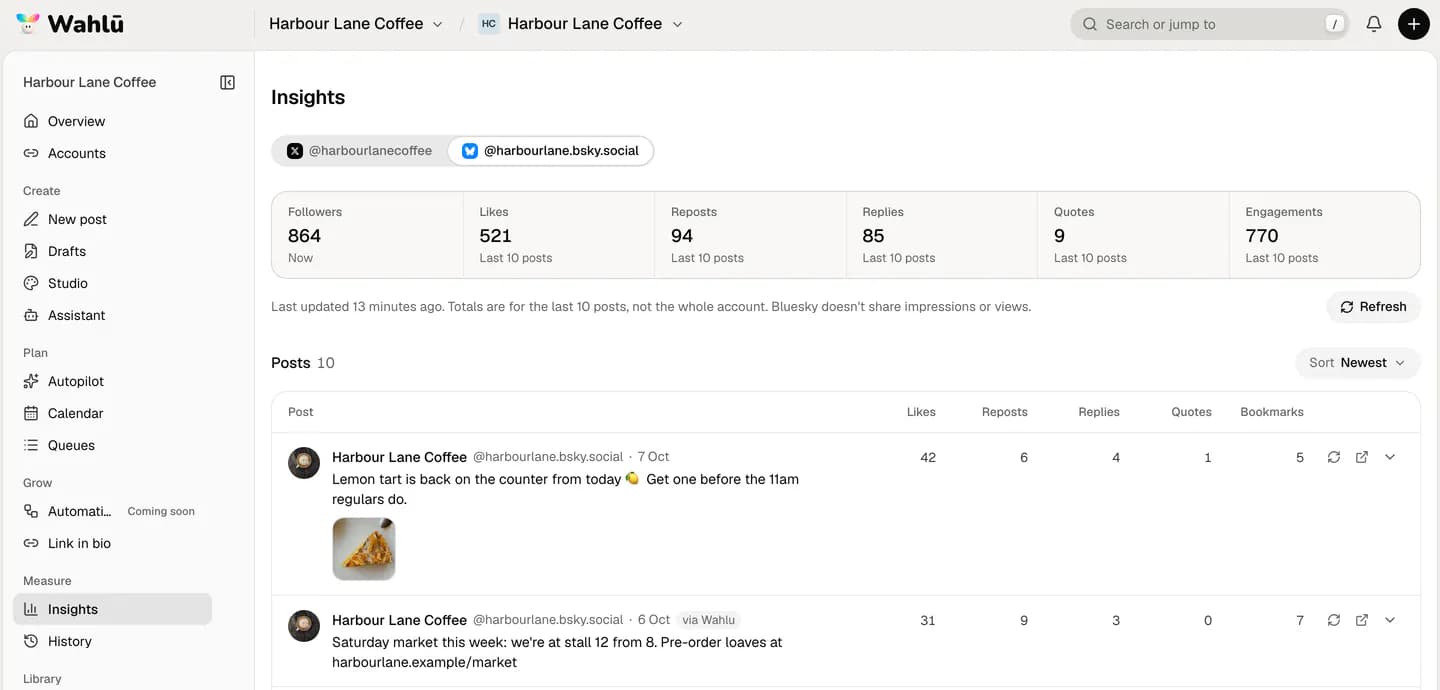
Task: Click the Bookmarks column header
Action: point(1272,412)
